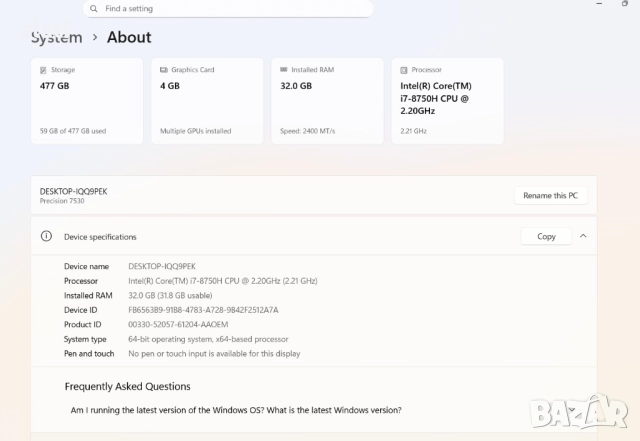640x441 pixels.
Task: Click the Device specifications info icon
Action: click(x=46, y=237)
